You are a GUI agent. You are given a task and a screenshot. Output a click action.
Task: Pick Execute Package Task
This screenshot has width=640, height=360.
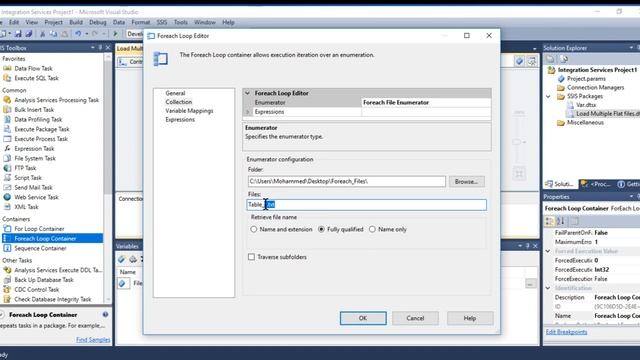pos(42,129)
